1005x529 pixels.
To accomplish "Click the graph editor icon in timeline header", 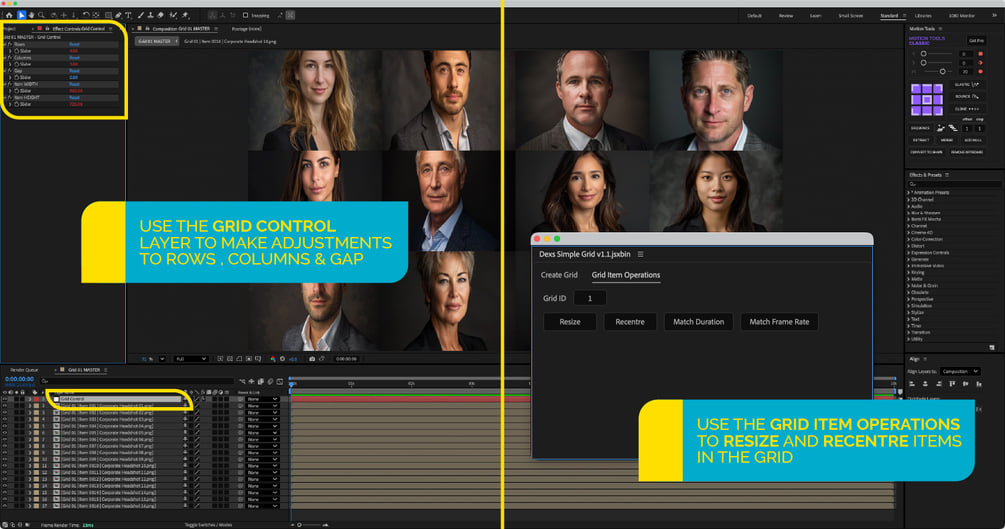I will (x=279, y=382).
